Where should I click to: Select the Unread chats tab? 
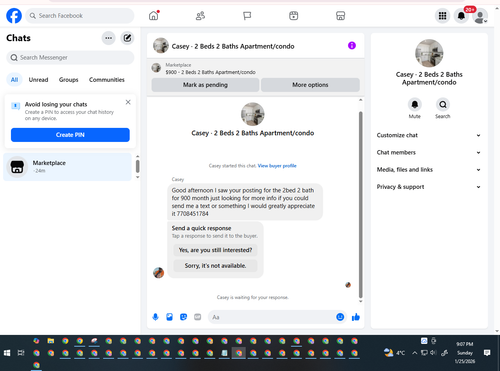pyautogui.click(x=38, y=80)
